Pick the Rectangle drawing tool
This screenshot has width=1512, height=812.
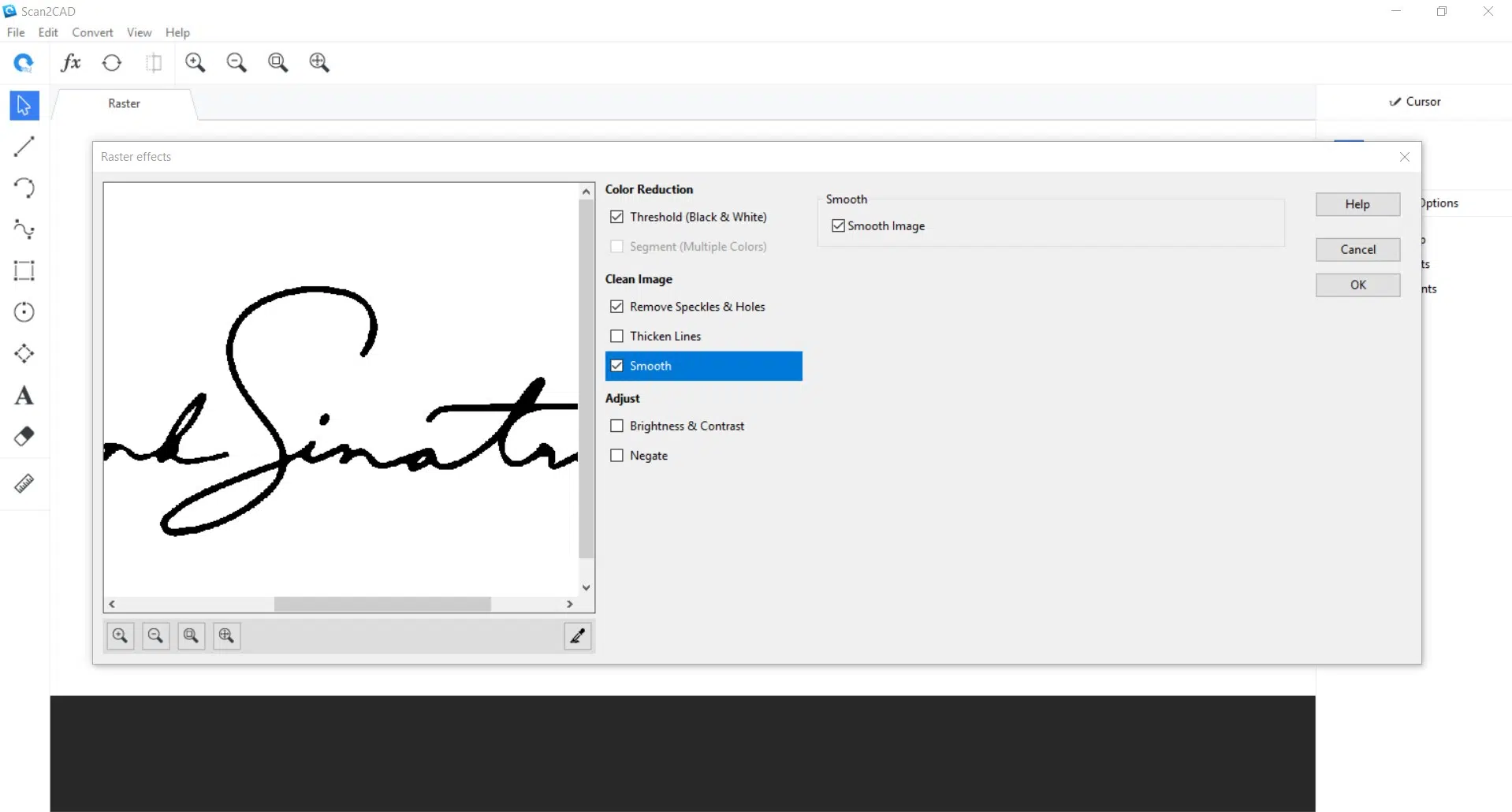click(24, 270)
